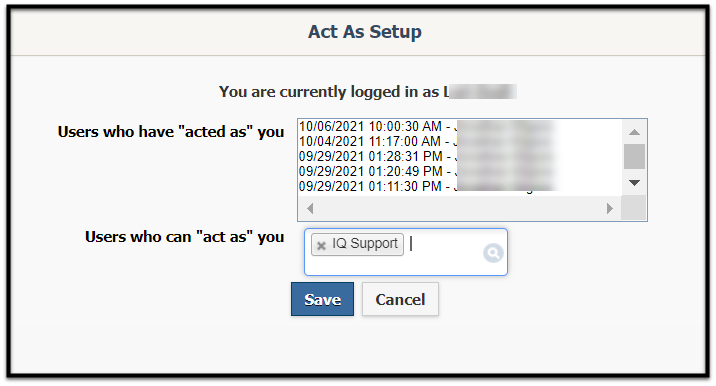Save the Act As settings

tap(322, 299)
